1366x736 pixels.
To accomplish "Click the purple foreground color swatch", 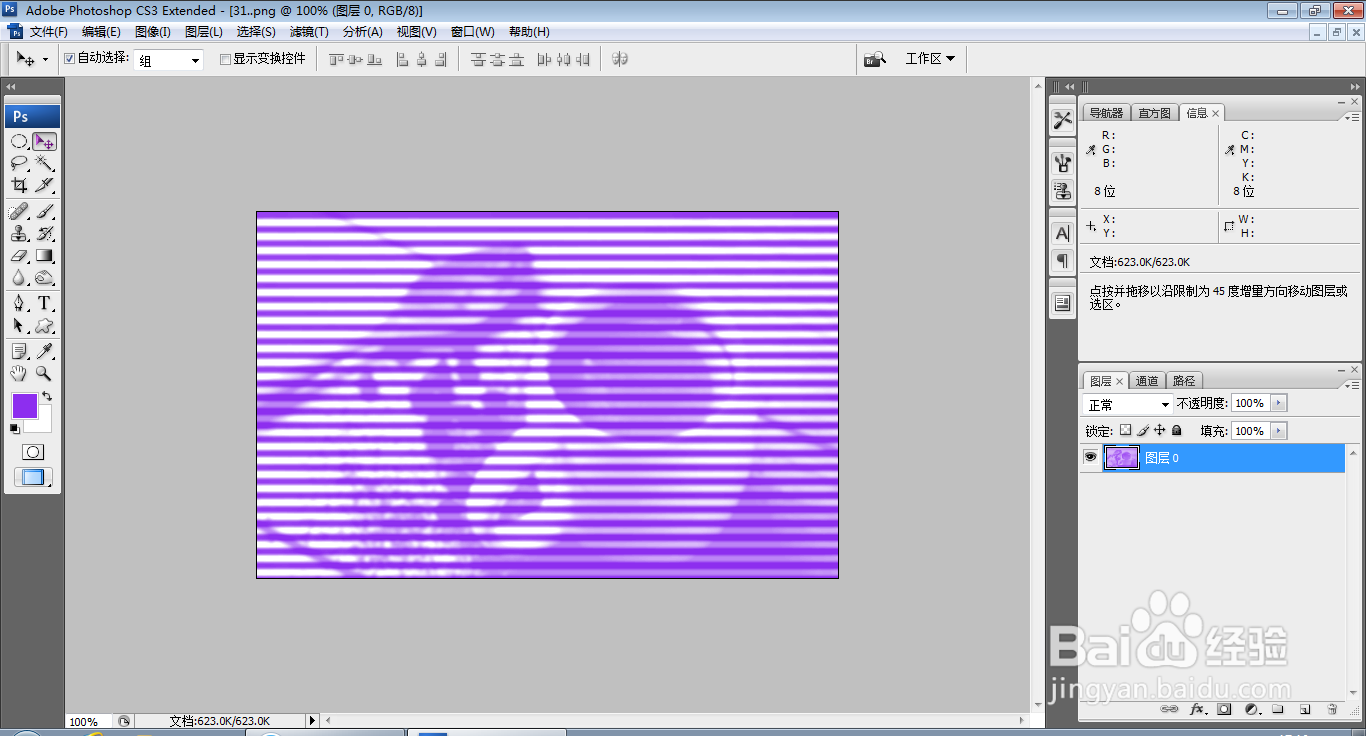I will [24, 405].
